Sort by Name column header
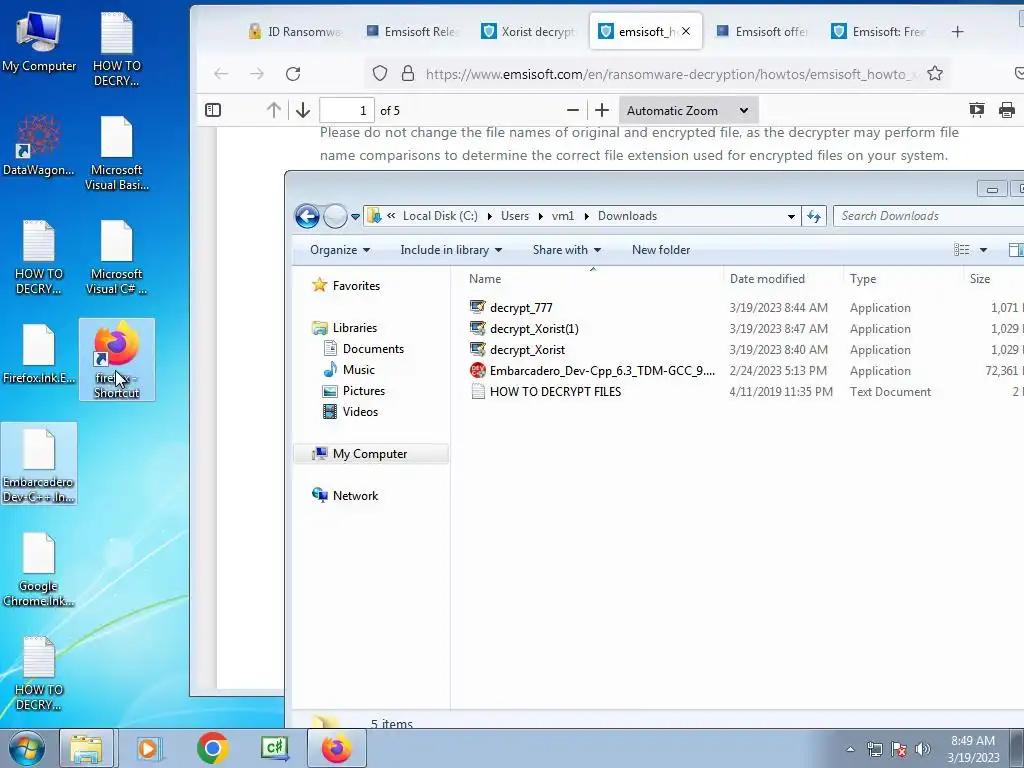 tap(593, 279)
